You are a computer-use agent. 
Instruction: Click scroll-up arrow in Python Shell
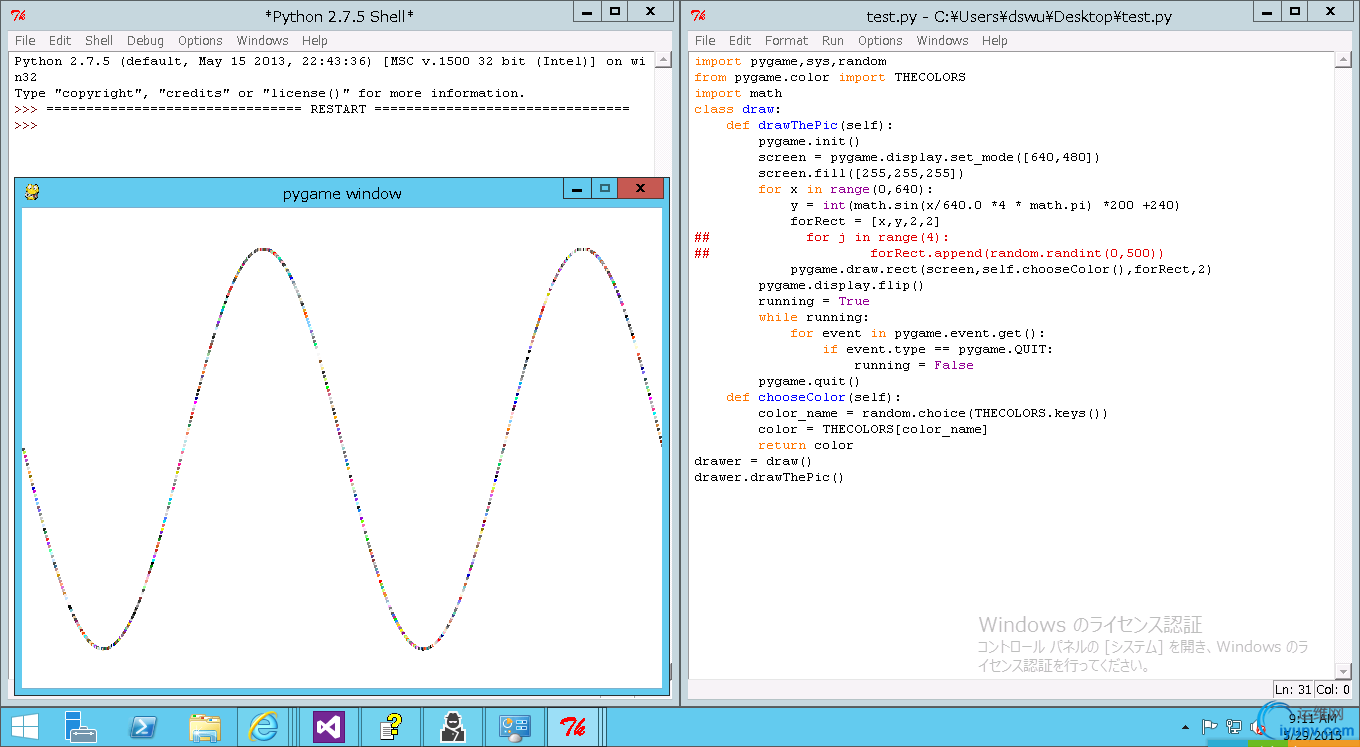(x=663, y=61)
